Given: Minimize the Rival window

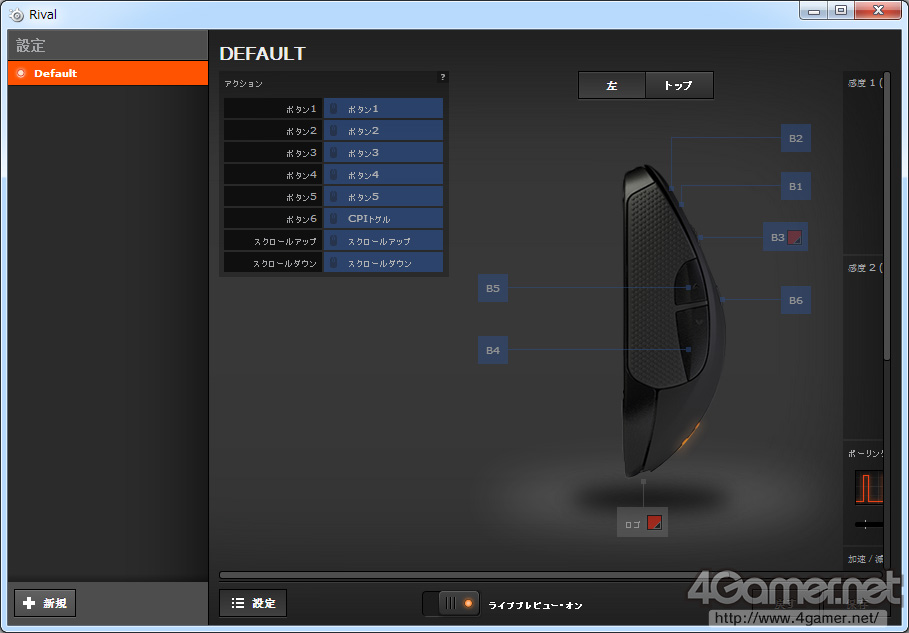Looking at the screenshot, I should (814, 10).
